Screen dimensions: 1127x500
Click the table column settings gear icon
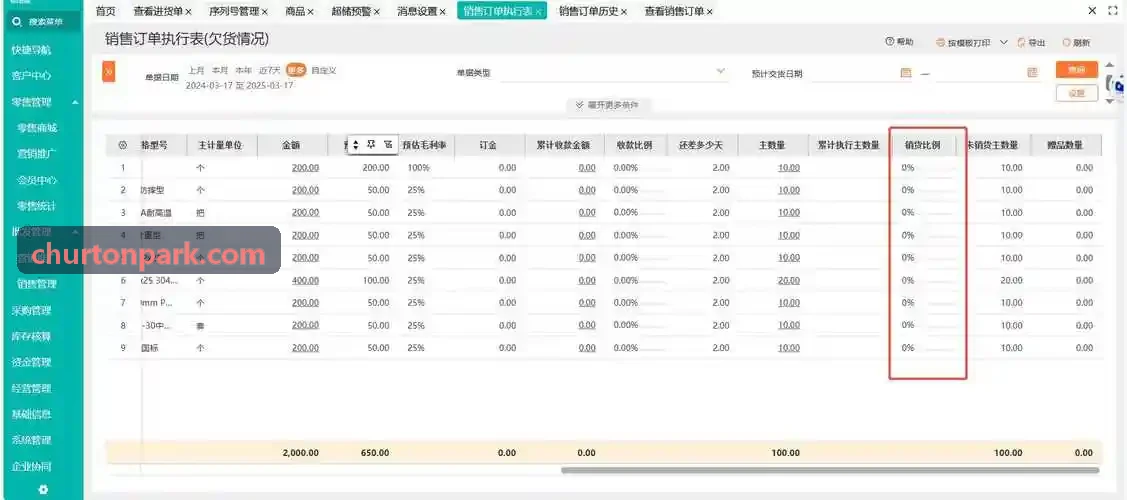[x=122, y=145]
